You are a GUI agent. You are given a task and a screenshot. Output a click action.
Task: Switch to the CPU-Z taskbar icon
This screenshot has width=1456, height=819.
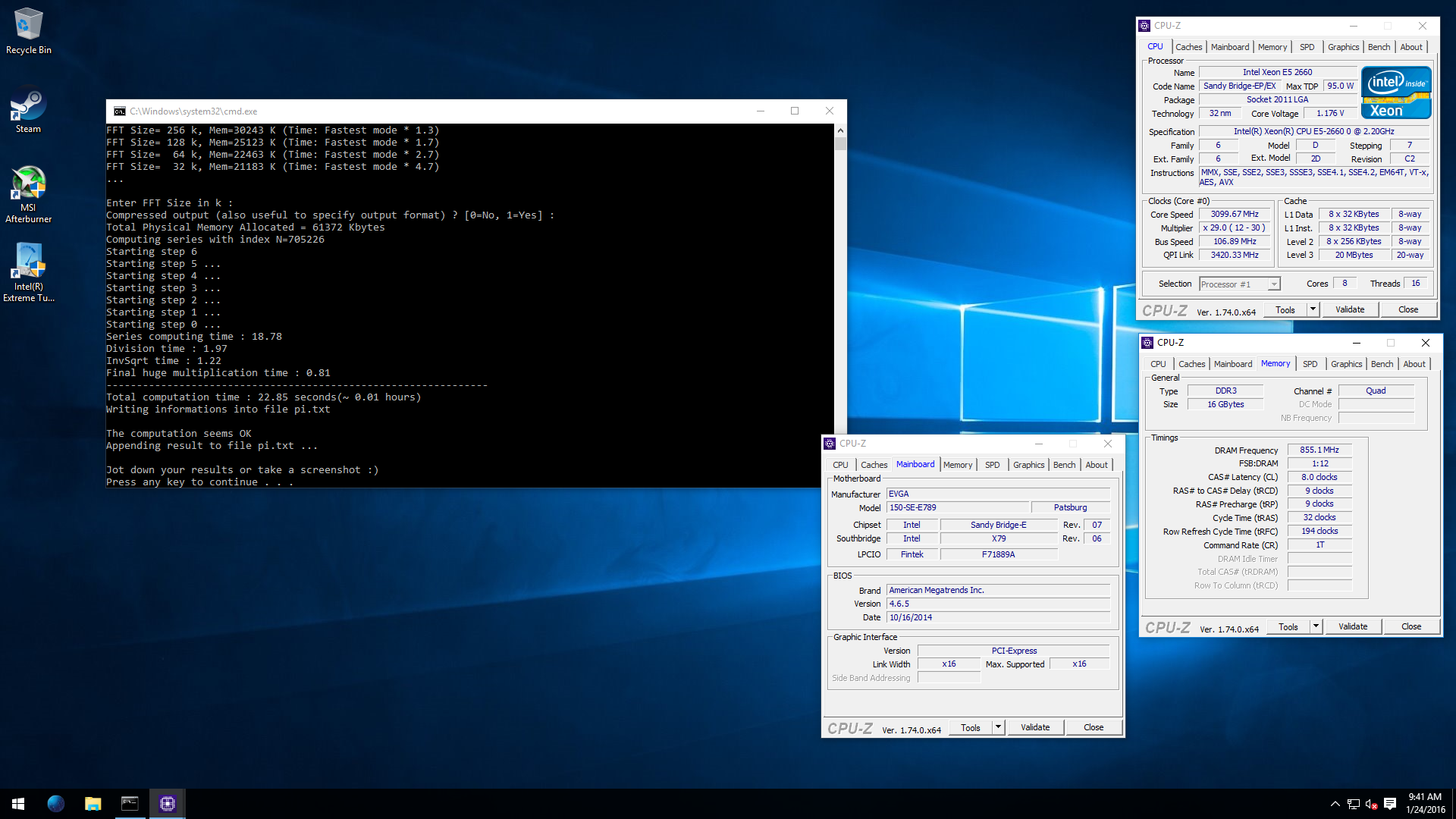coord(167,804)
